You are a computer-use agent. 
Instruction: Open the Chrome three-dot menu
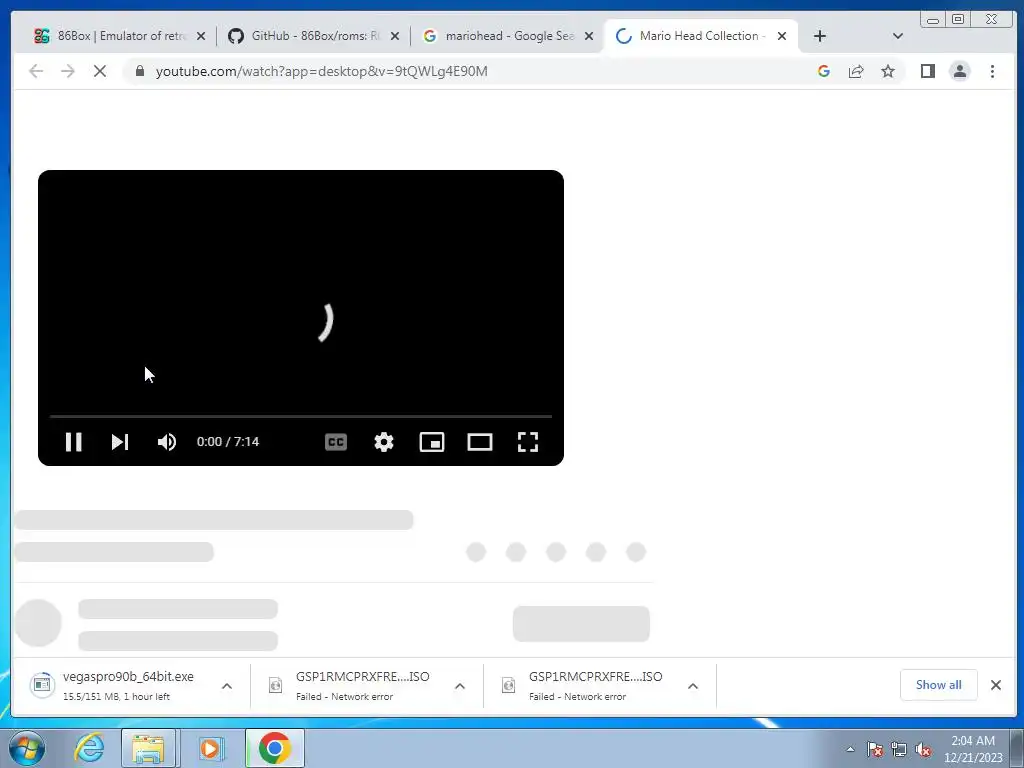tap(993, 71)
